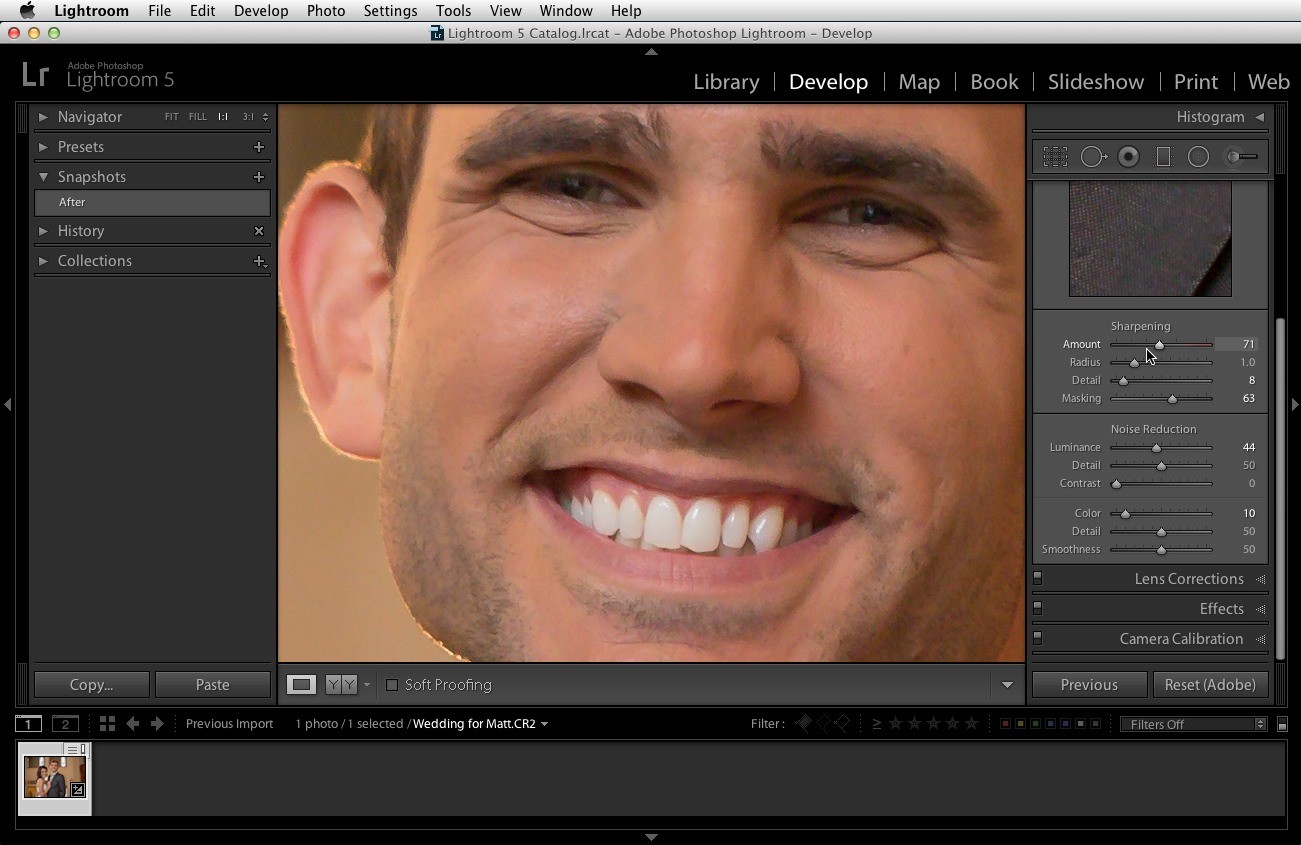
Task: Select the Radial Filter tool
Action: 1198,157
